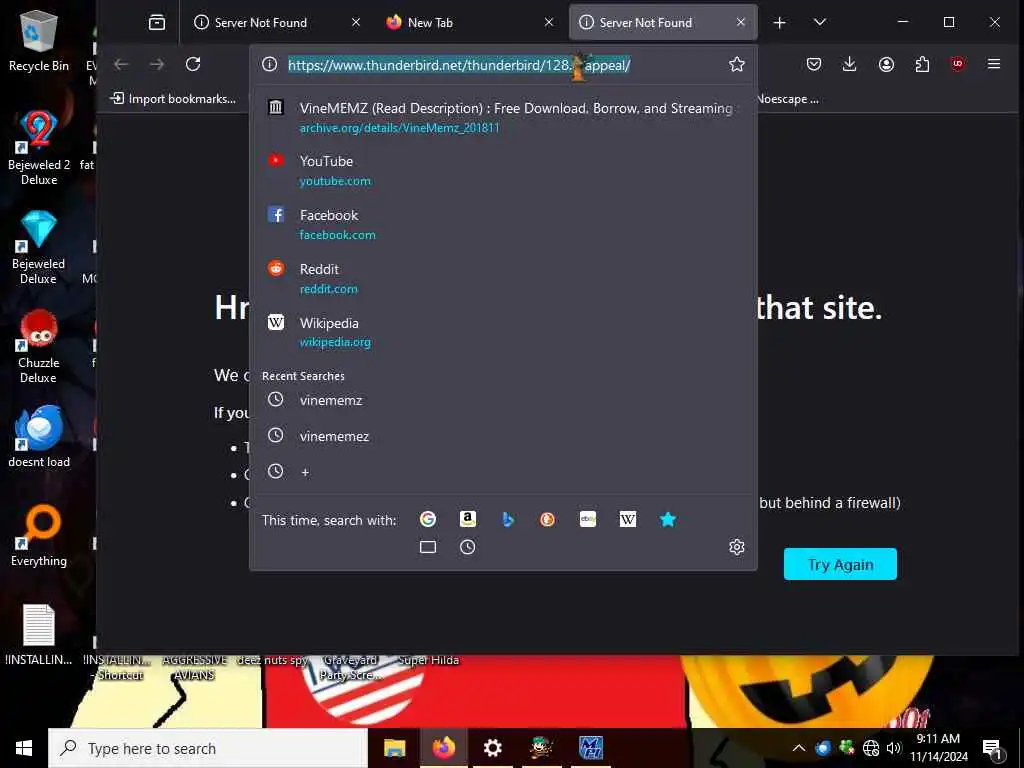
Task: View site information icon in address bar
Action: click(x=270, y=64)
